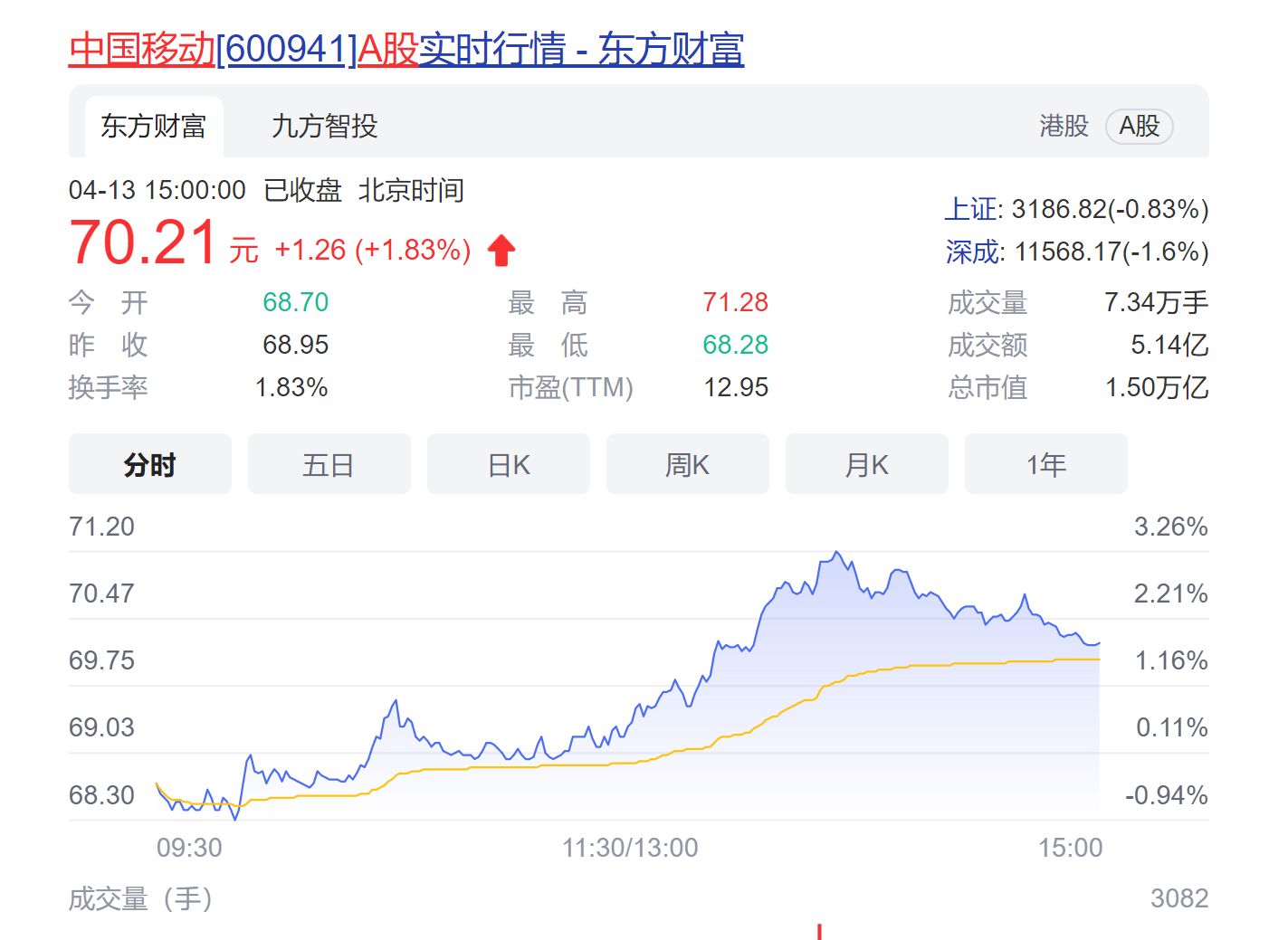1288x940 pixels.
Task: Switch to the 九方智投 tab
Action: click(325, 127)
